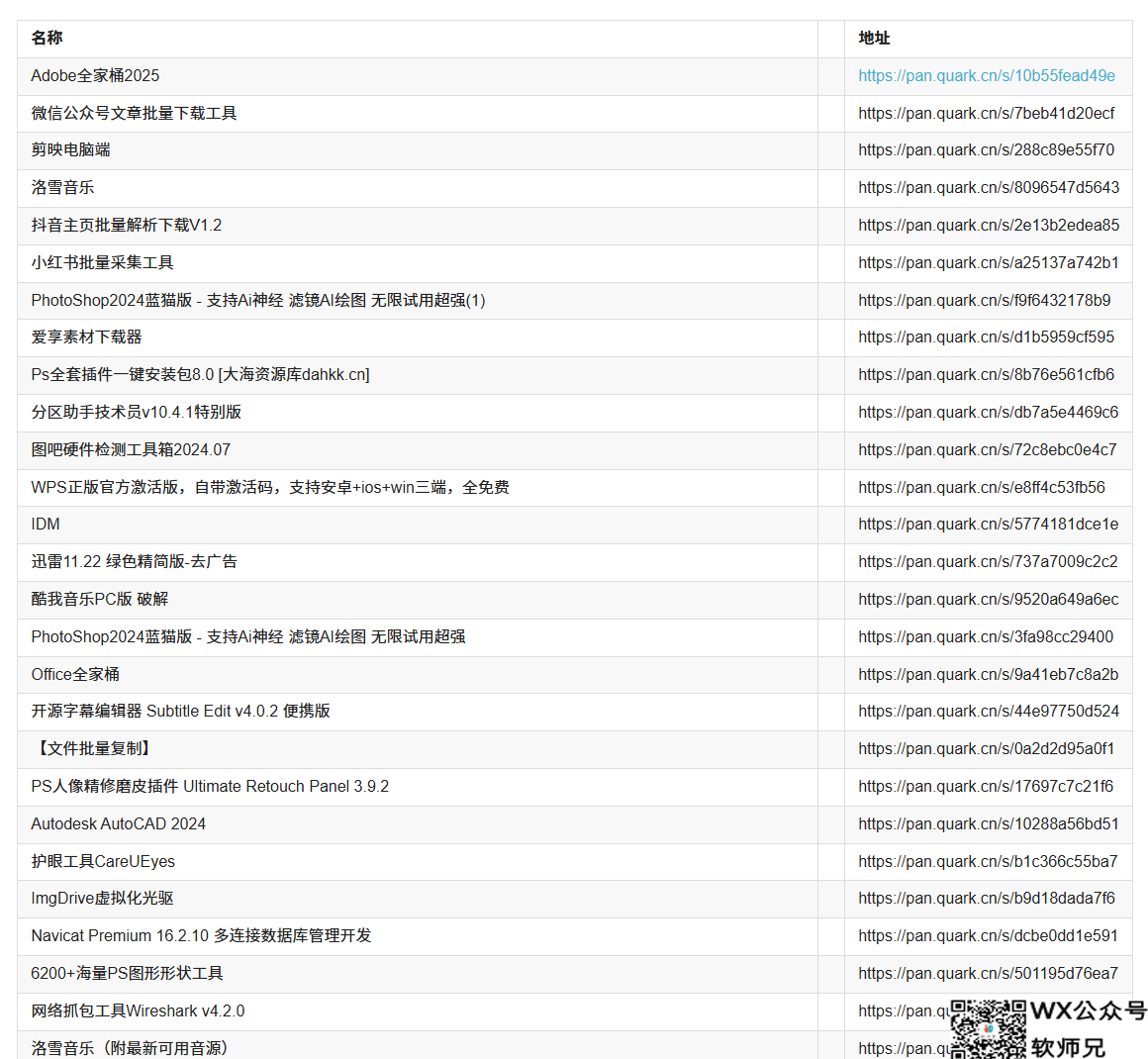Screen dimensions: 1148x1059
Task: Select the Office全家桶 name cell
Action: coord(75,675)
